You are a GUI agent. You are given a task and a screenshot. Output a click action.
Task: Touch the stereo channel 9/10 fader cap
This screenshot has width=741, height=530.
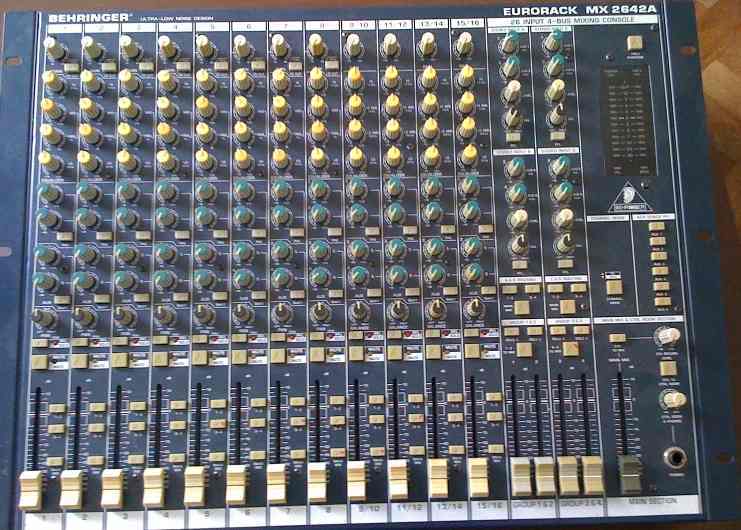pyautogui.click(x=357, y=481)
